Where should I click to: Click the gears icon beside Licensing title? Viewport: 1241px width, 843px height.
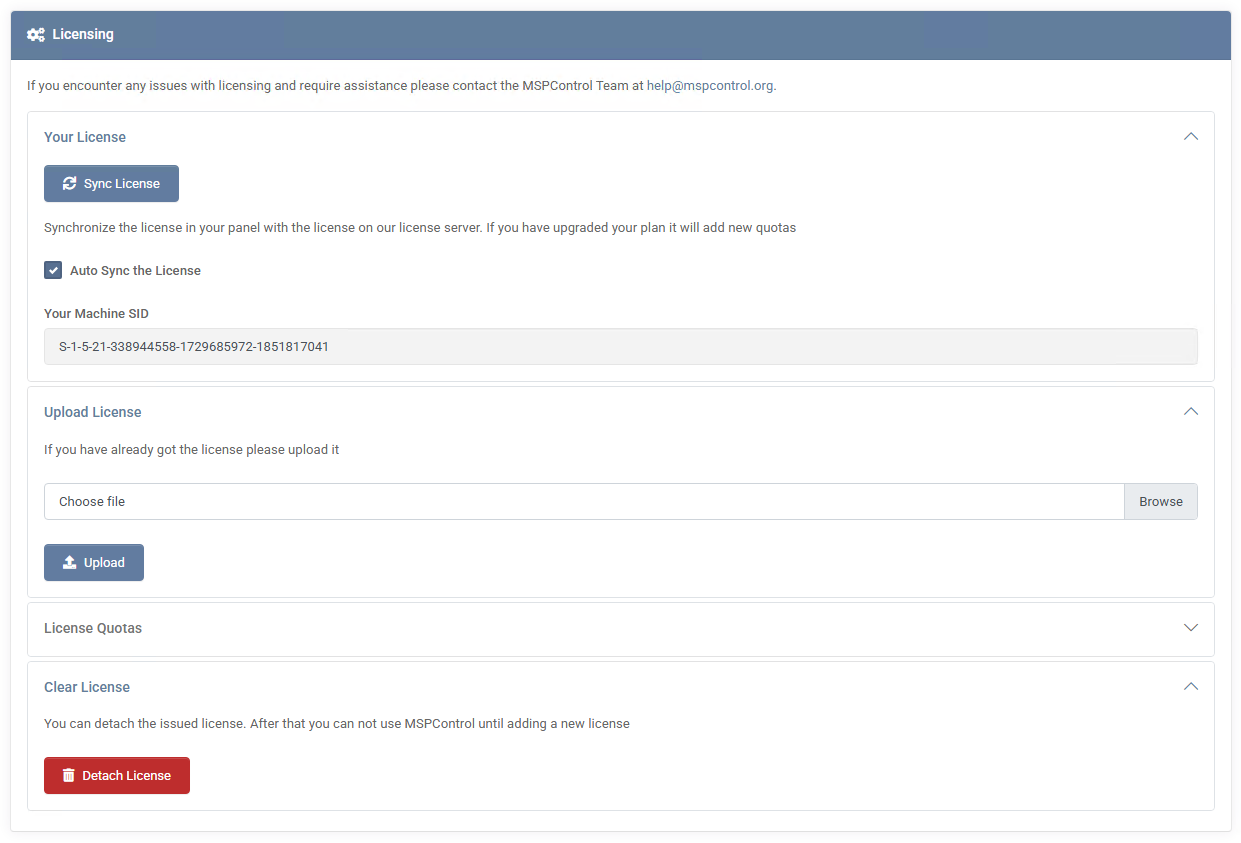point(35,35)
